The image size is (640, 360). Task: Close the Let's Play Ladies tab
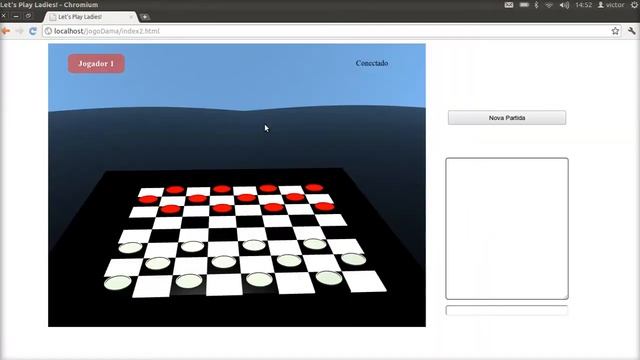point(131,17)
